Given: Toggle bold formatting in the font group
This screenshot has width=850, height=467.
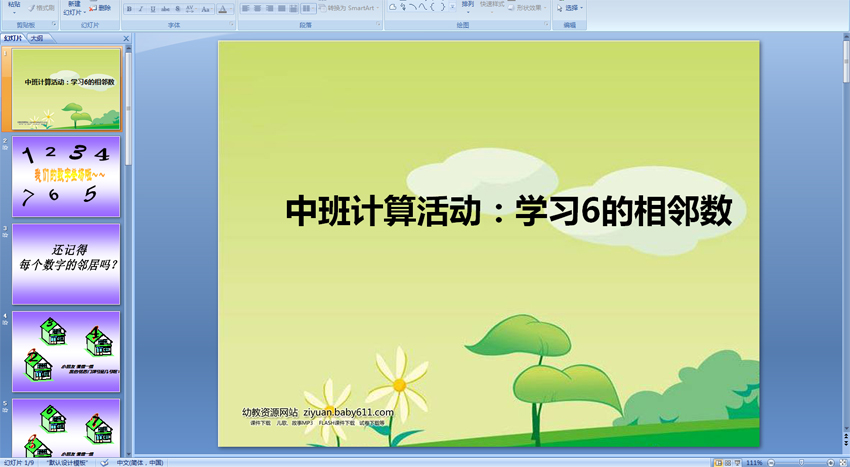Looking at the screenshot, I should (128, 9).
